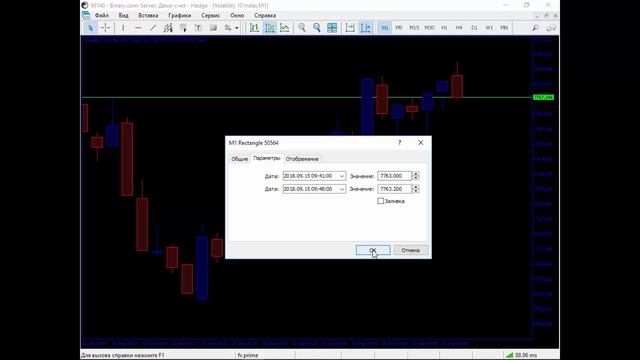
Task: Open the Графики menu
Action: point(180,16)
